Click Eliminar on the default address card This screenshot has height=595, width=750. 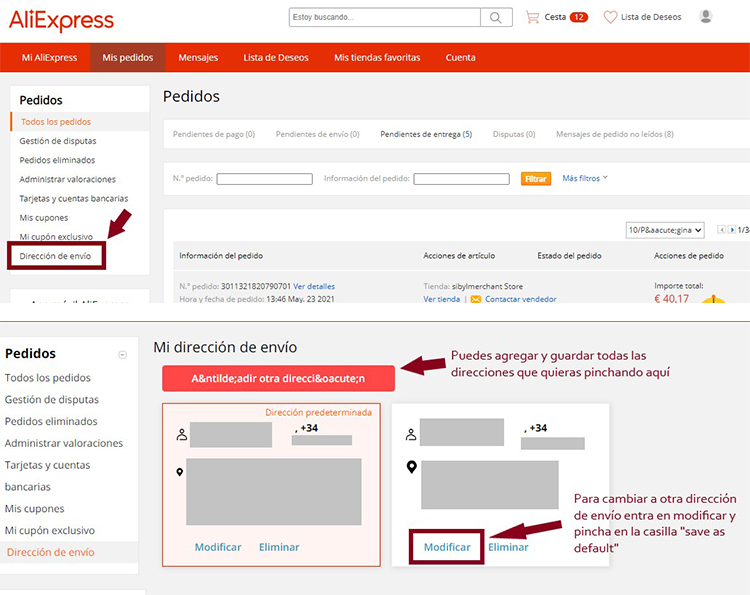coord(279,547)
